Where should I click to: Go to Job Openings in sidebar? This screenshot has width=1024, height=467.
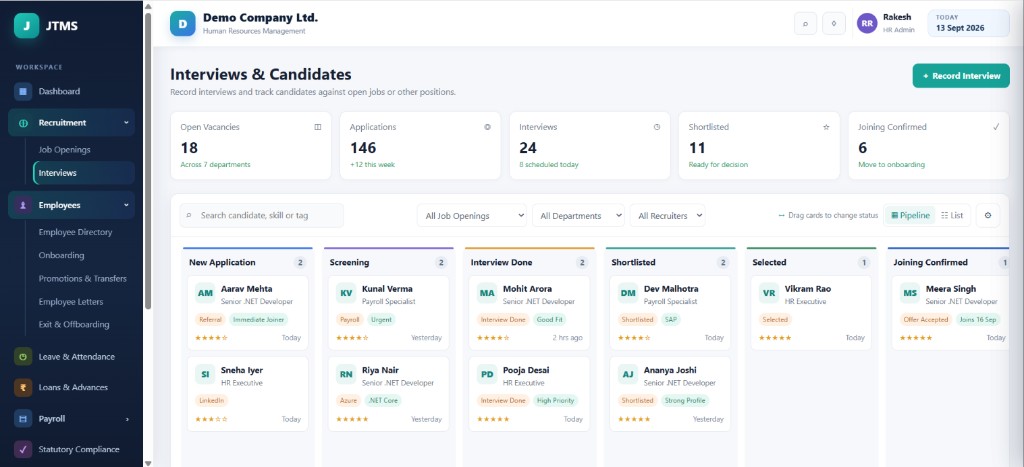(x=65, y=150)
